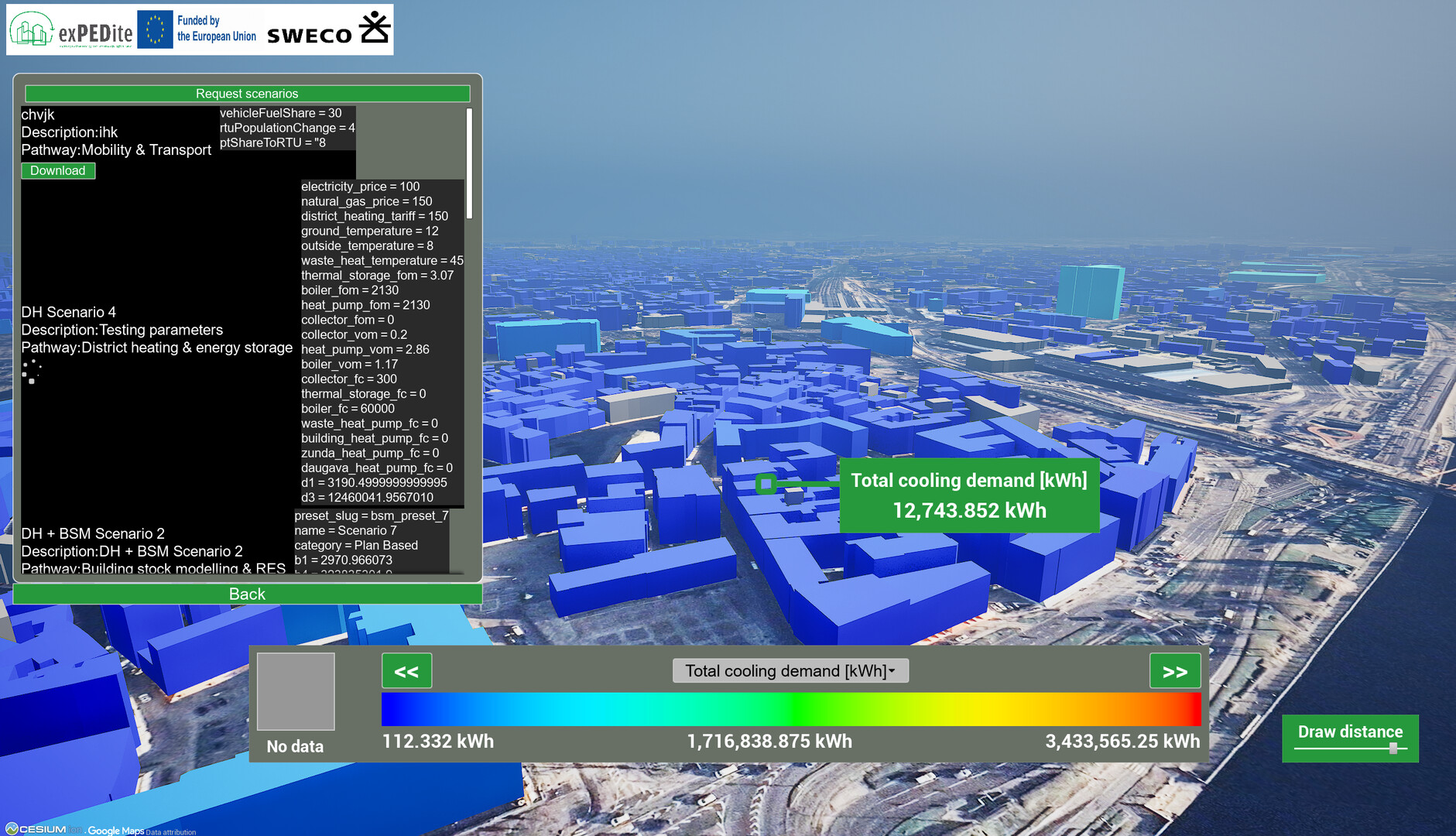Click 'thermal_storage_fom = 3.07' parameter

tap(377, 276)
